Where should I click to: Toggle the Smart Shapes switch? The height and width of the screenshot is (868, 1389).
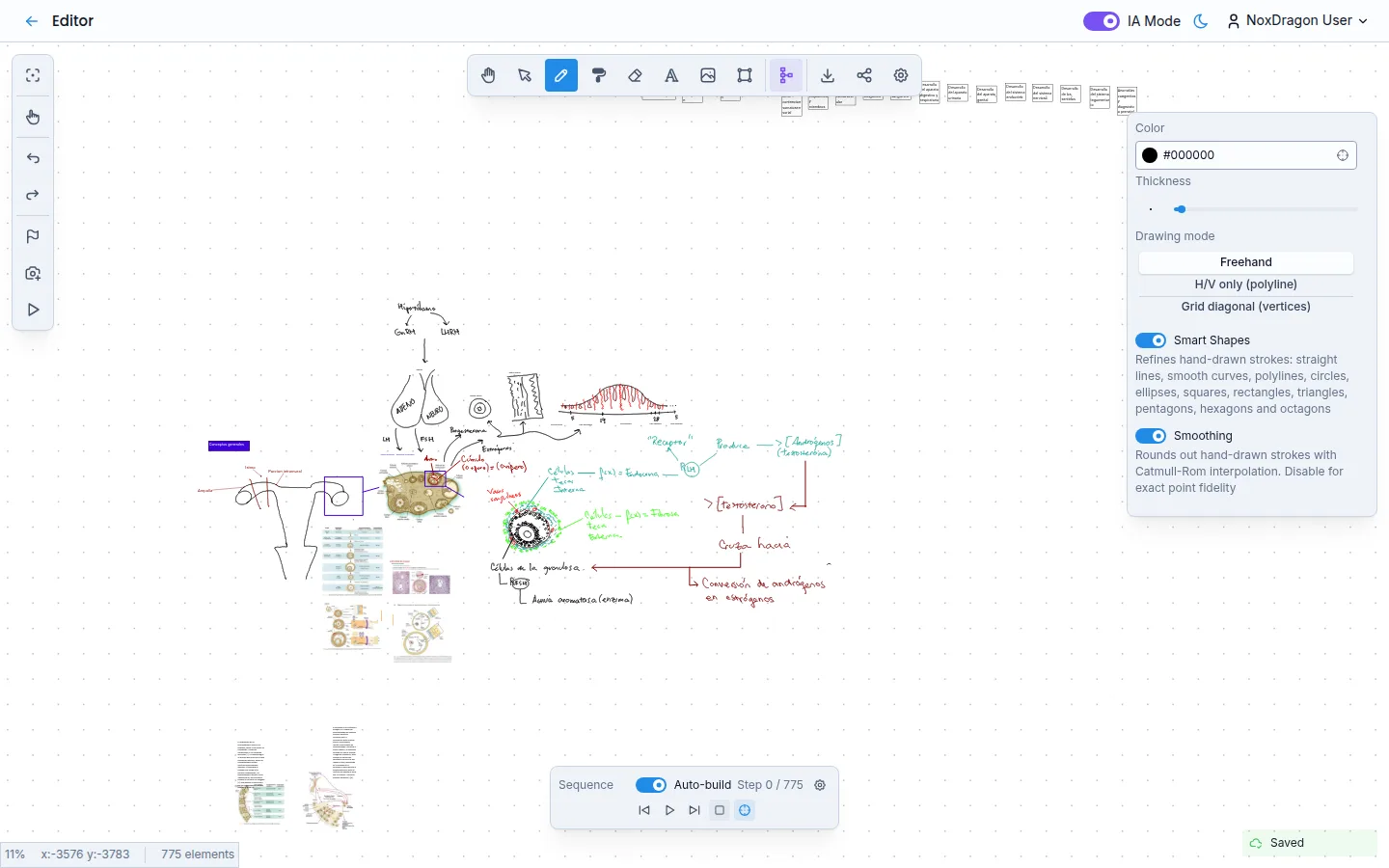click(1151, 340)
